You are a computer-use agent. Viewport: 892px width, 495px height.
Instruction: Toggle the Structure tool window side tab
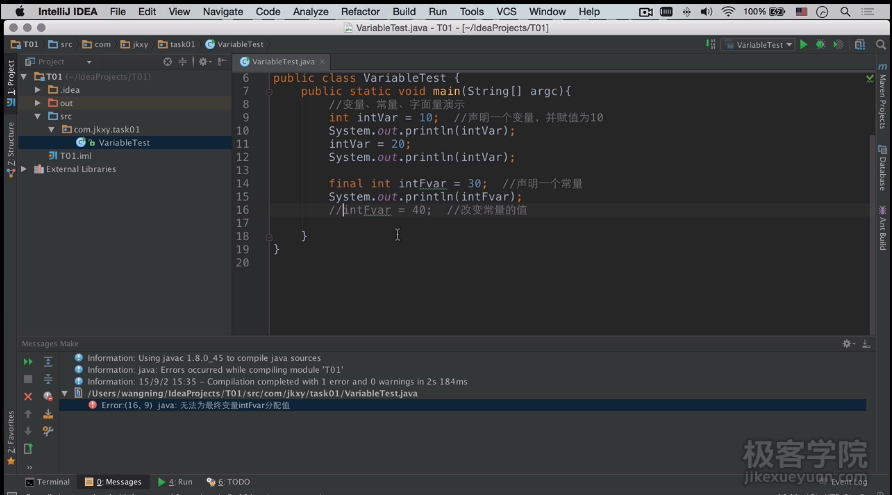pos(11,141)
